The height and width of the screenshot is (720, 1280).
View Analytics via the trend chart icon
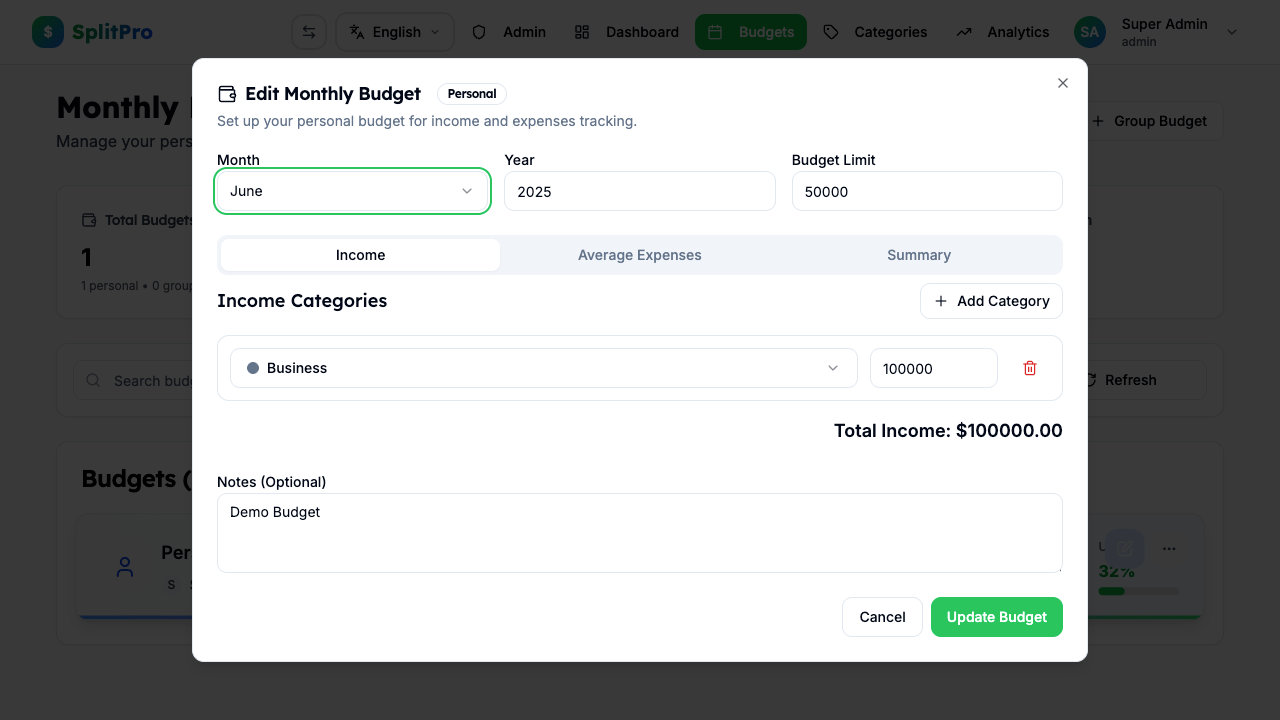point(963,32)
